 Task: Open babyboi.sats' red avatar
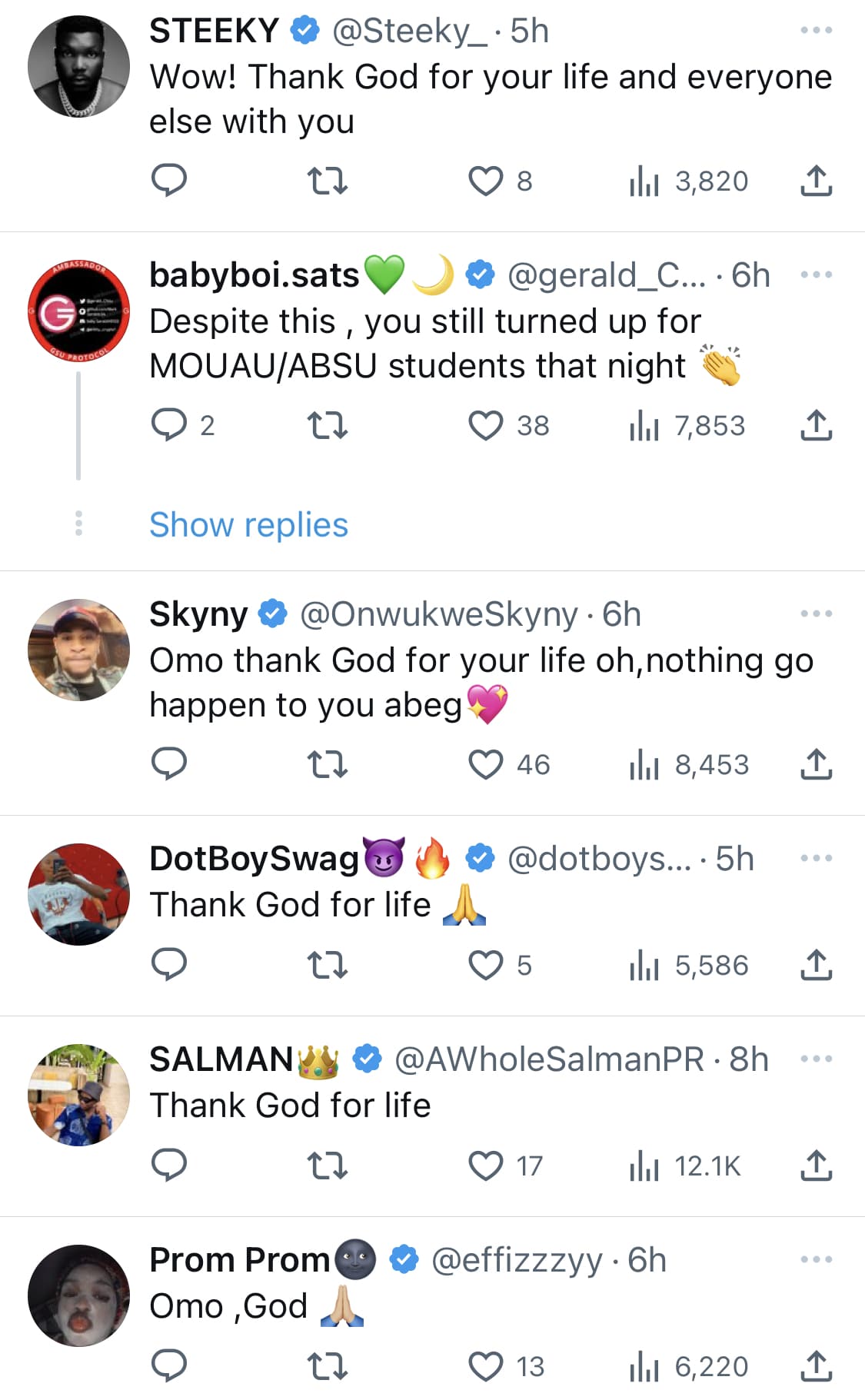78,311
